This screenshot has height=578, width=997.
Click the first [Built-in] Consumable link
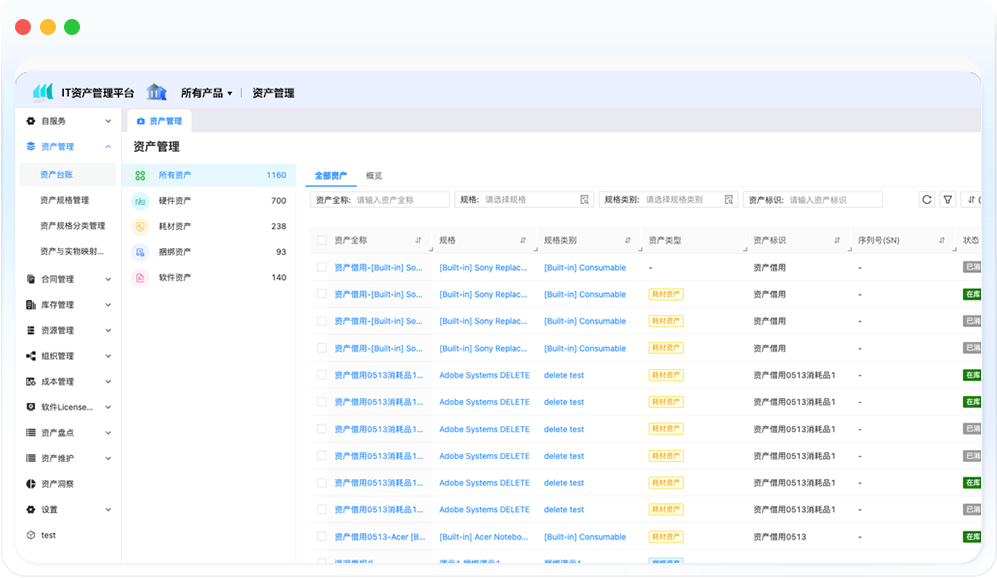tap(585, 268)
